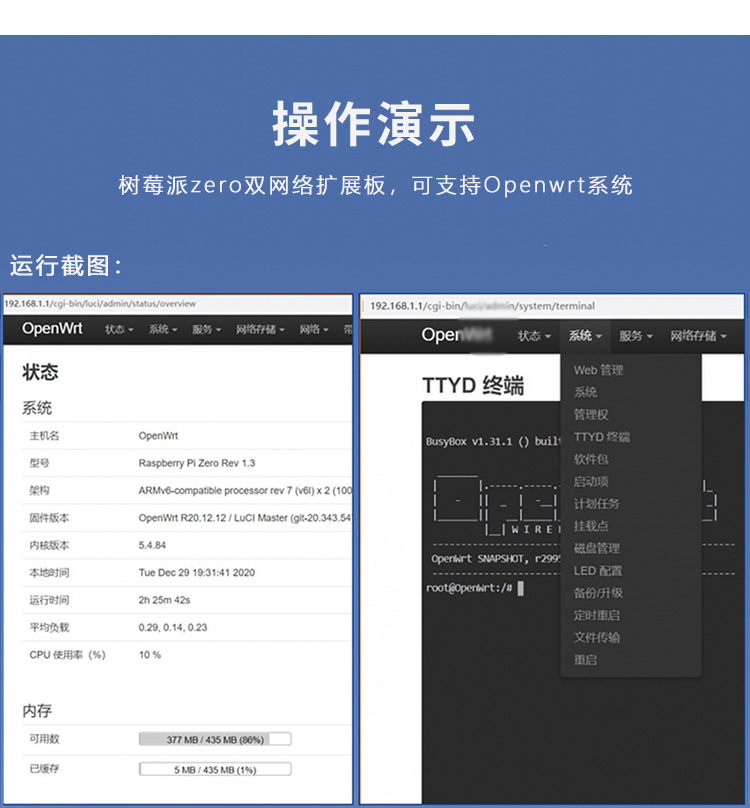The height and width of the screenshot is (808, 750).
Task: Click the BusyBox v1.31.1 line in terminal
Action: tap(493, 442)
